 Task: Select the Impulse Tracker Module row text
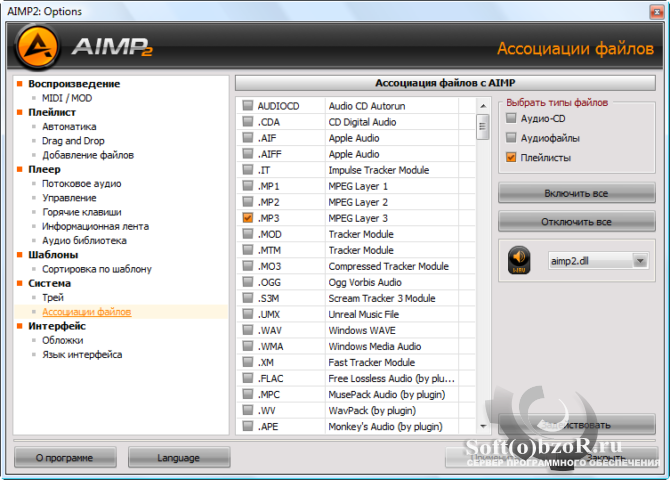[x=379, y=170]
